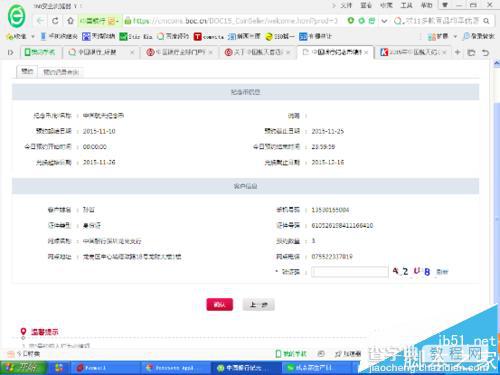Image resolution: width=500 pixels, height=375 pixels.
Task: Open the File menu
Action: coord(346,5)
